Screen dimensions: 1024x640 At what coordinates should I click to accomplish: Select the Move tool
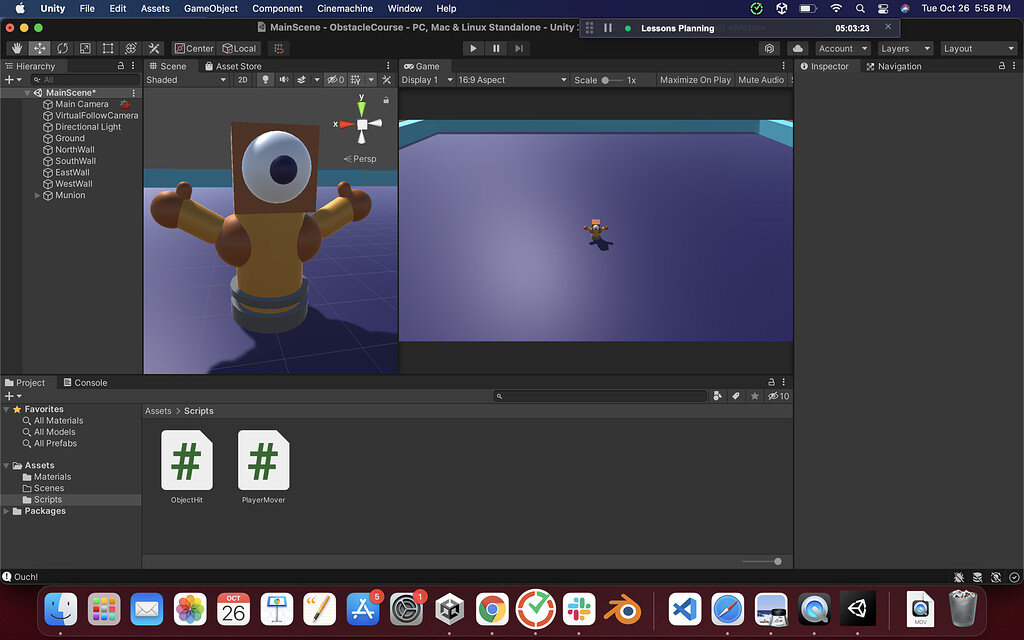[x=40, y=48]
